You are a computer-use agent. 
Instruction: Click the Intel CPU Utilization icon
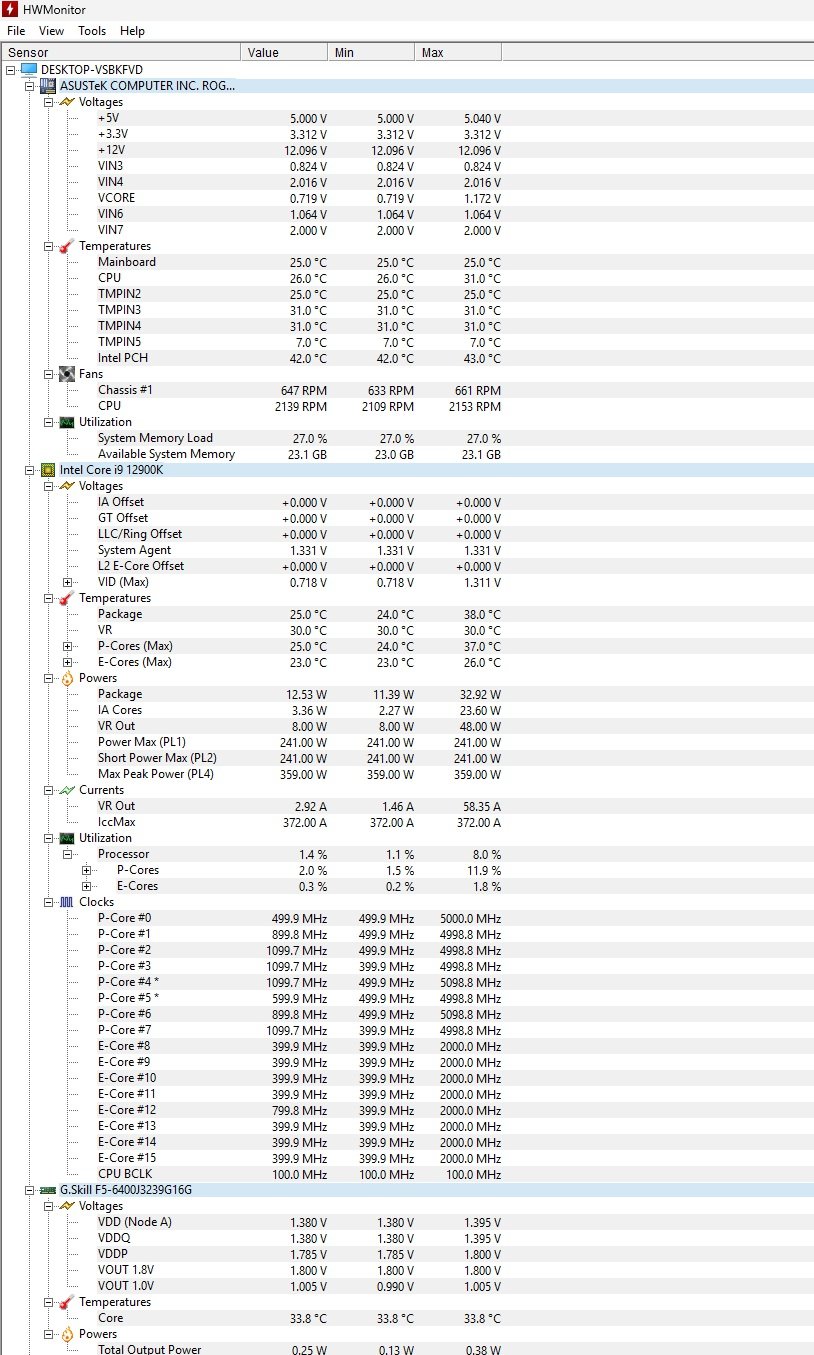tap(67, 837)
